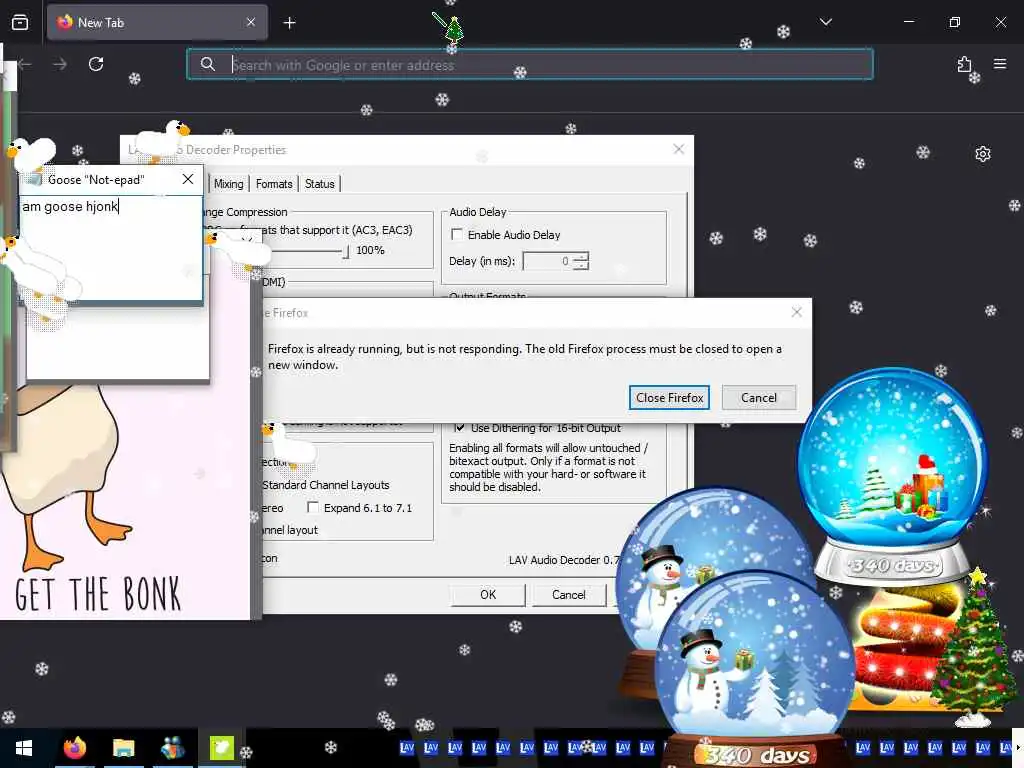
Task: Click the New Tab settings gear icon
Action: (982, 154)
